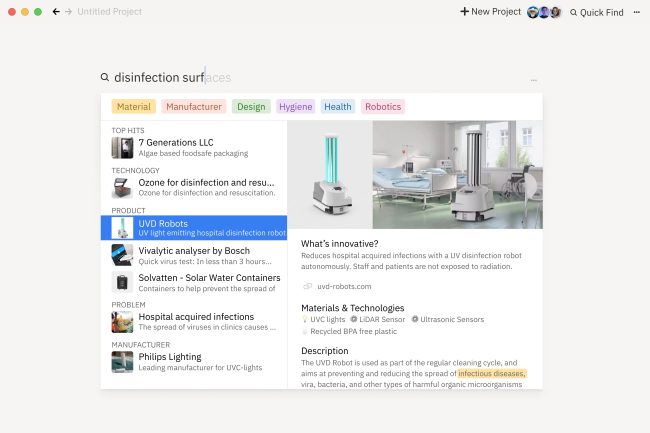Viewport: 650px width, 433px height.
Task: Click the lightbulb icon beside UVC lights
Action: point(305,319)
